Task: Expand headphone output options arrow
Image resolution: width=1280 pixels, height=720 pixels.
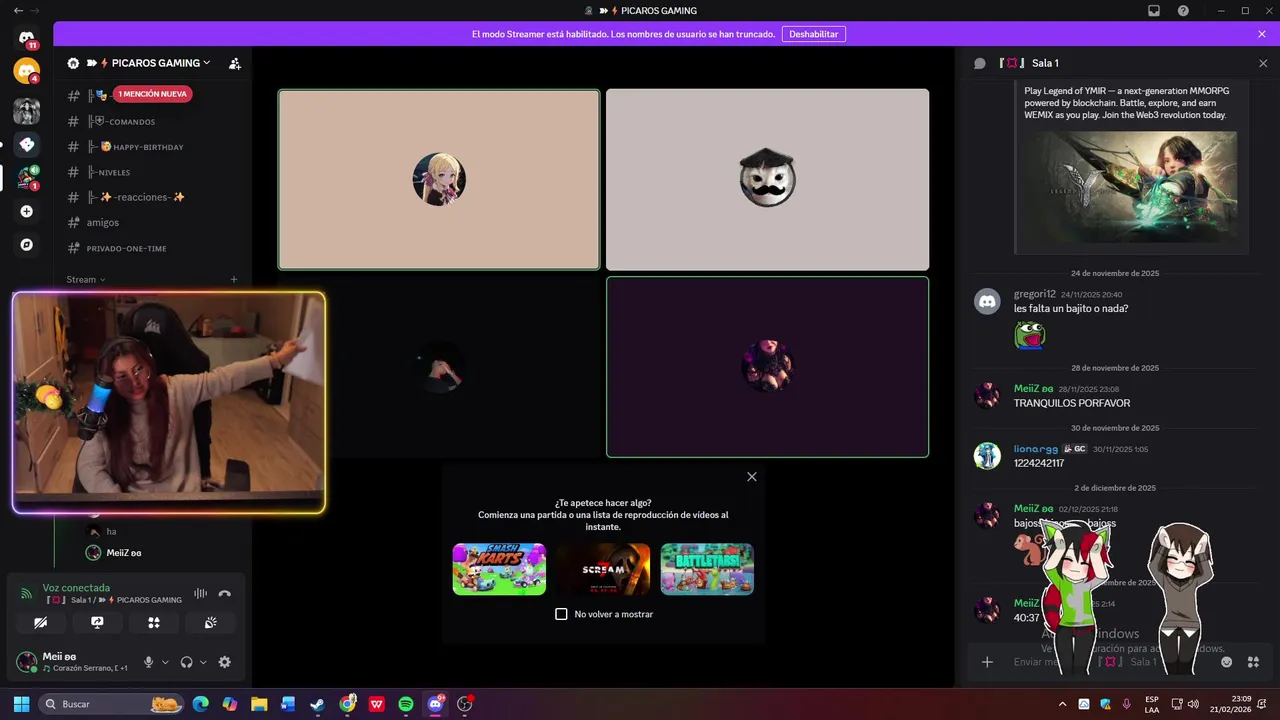Action: 203,662
